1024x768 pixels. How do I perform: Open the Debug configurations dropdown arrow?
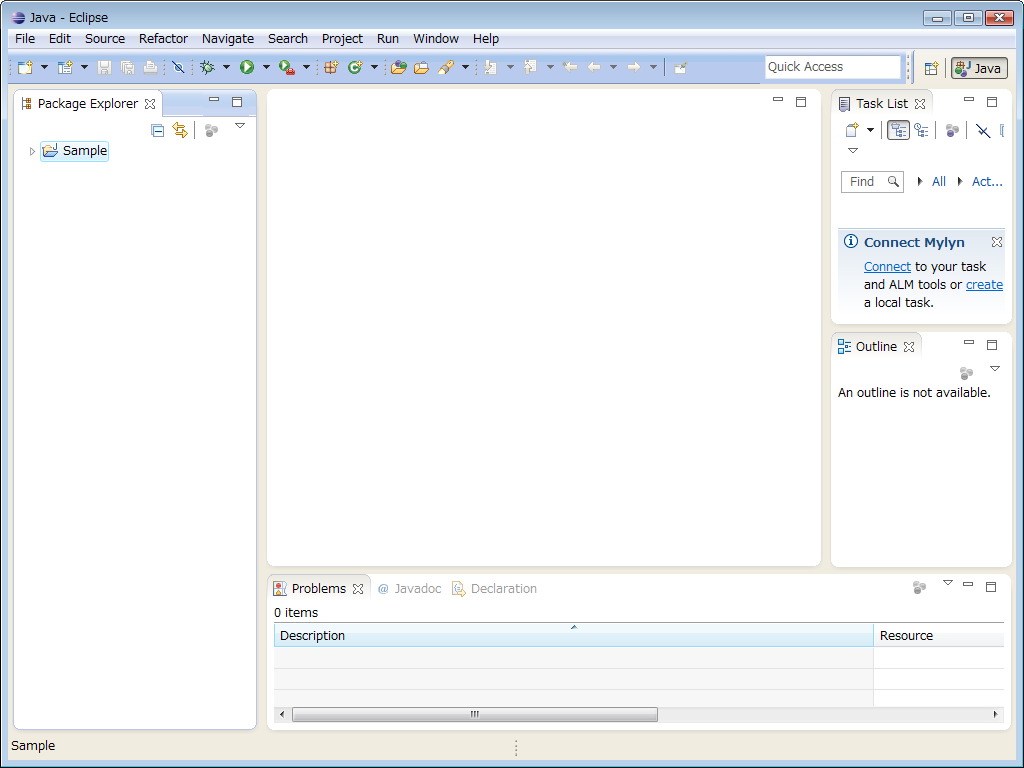pyautogui.click(x=227, y=67)
